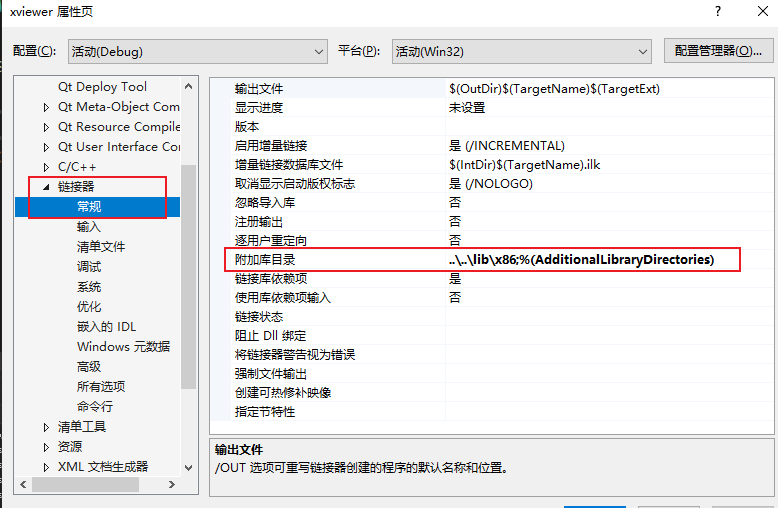Expand the 清单工具 tree node
The width and height of the screenshot is (778, 508).
tap(46, 427)
